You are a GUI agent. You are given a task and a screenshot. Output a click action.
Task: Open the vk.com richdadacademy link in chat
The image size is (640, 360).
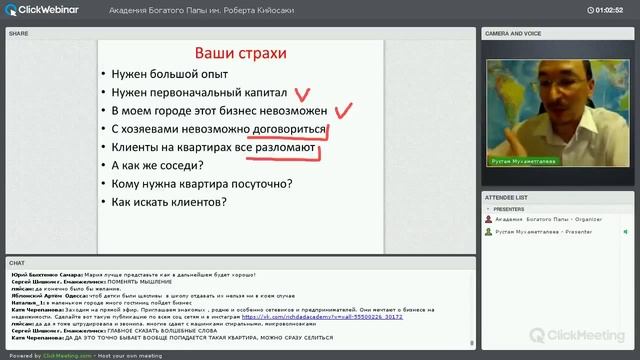(322, 317)
